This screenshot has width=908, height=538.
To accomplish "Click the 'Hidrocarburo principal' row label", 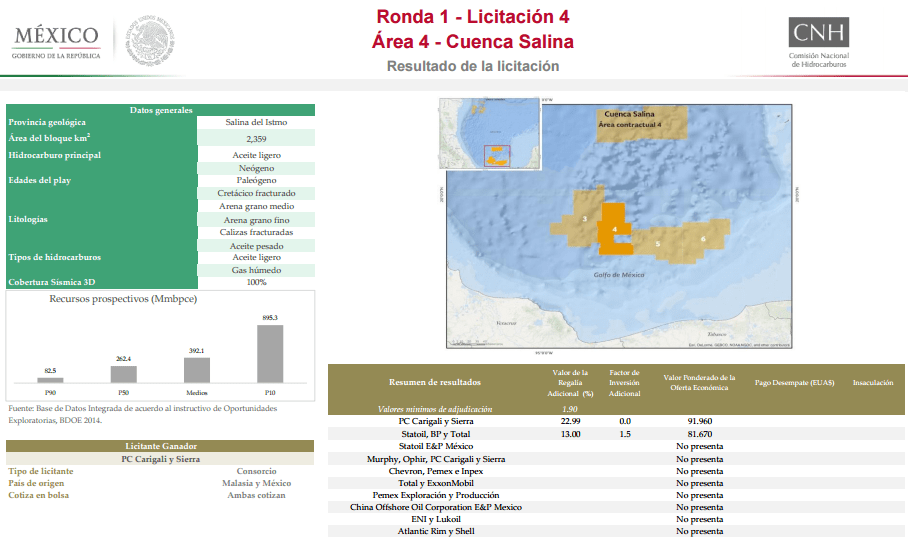I will [54, 155].
